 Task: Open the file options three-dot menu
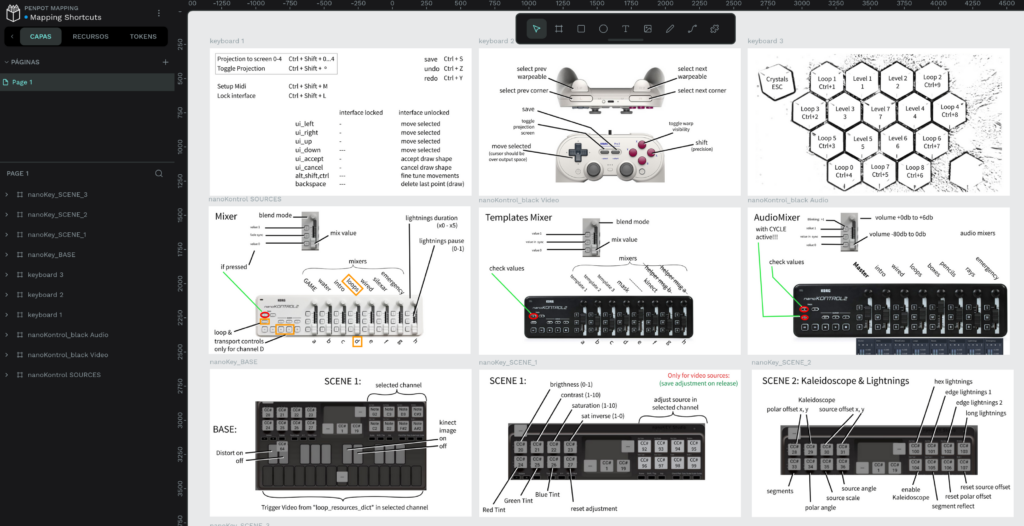point(160,12)
